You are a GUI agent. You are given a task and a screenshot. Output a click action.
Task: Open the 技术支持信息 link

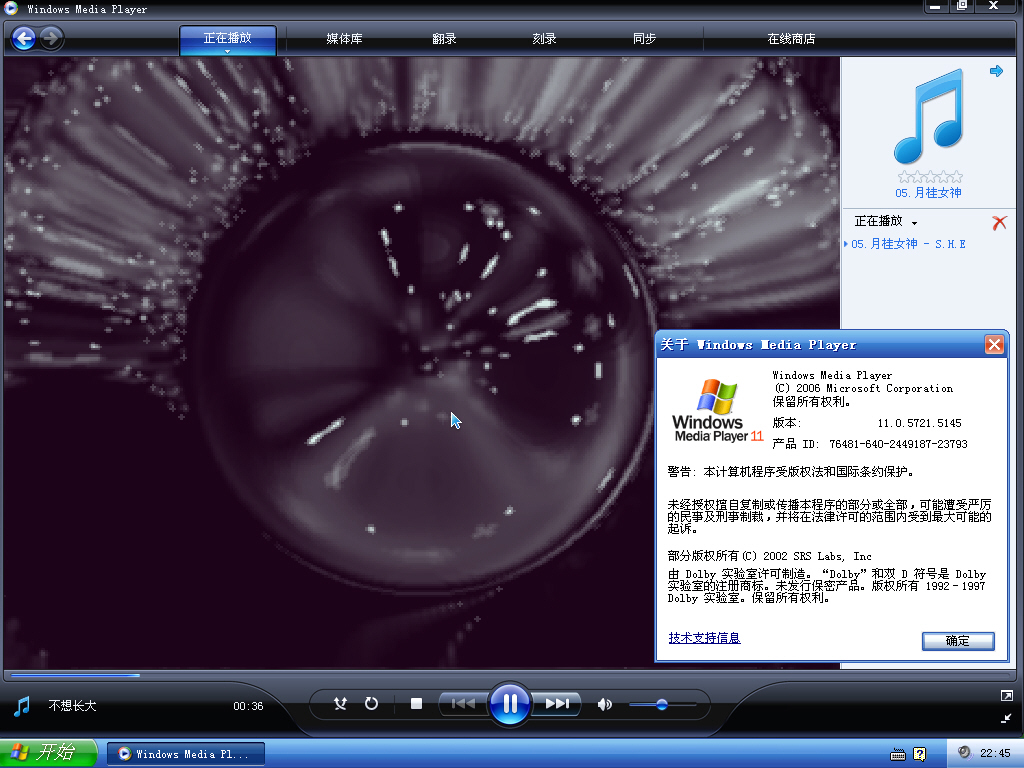coord(704,637)
